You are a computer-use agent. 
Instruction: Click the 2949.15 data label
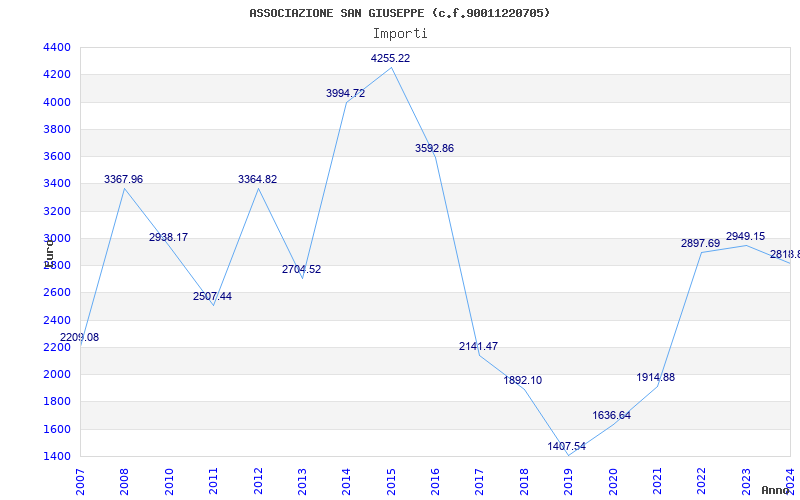[745, 237]
